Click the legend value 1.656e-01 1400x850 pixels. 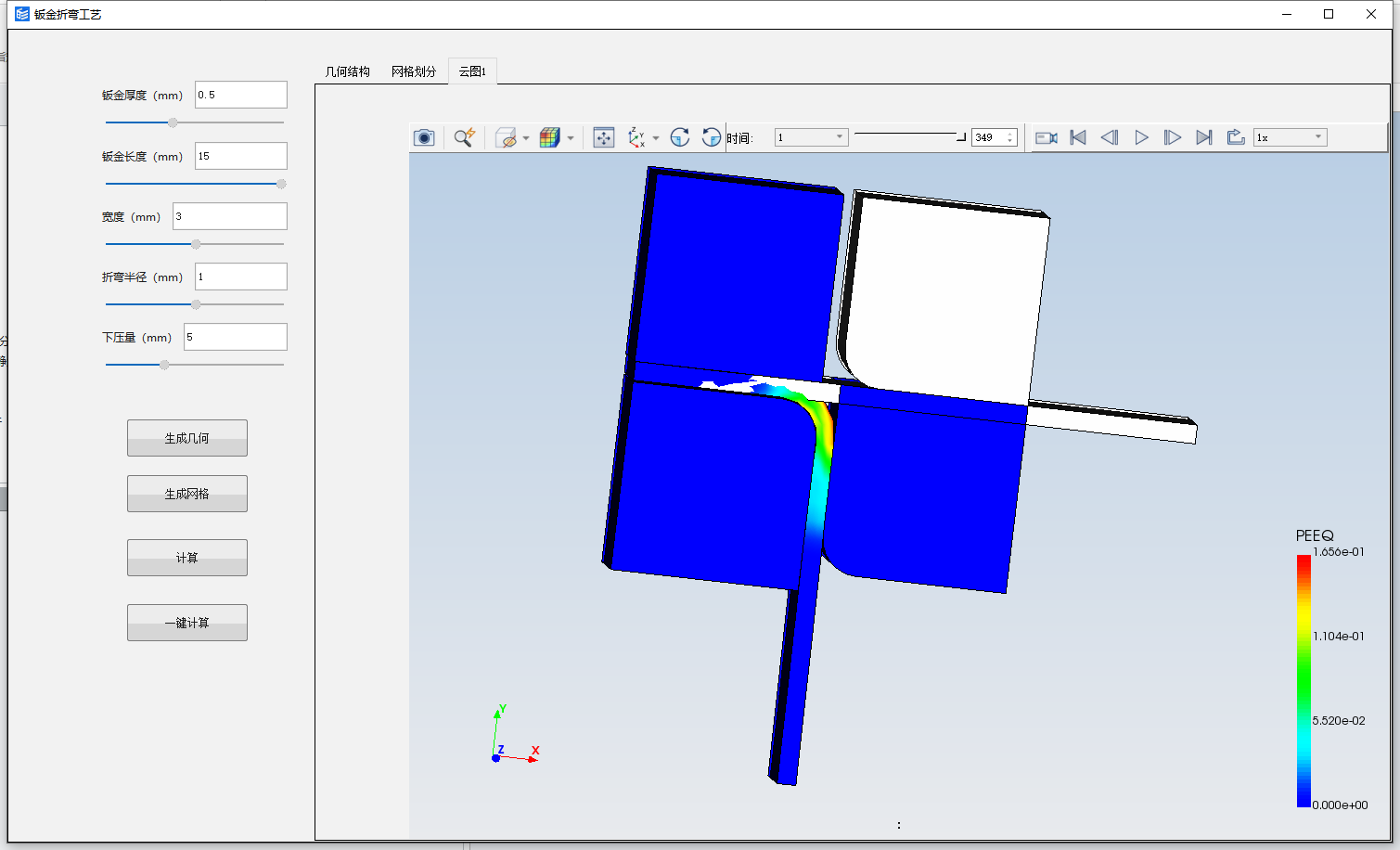pyautogui.click(x=1339, y=552)
